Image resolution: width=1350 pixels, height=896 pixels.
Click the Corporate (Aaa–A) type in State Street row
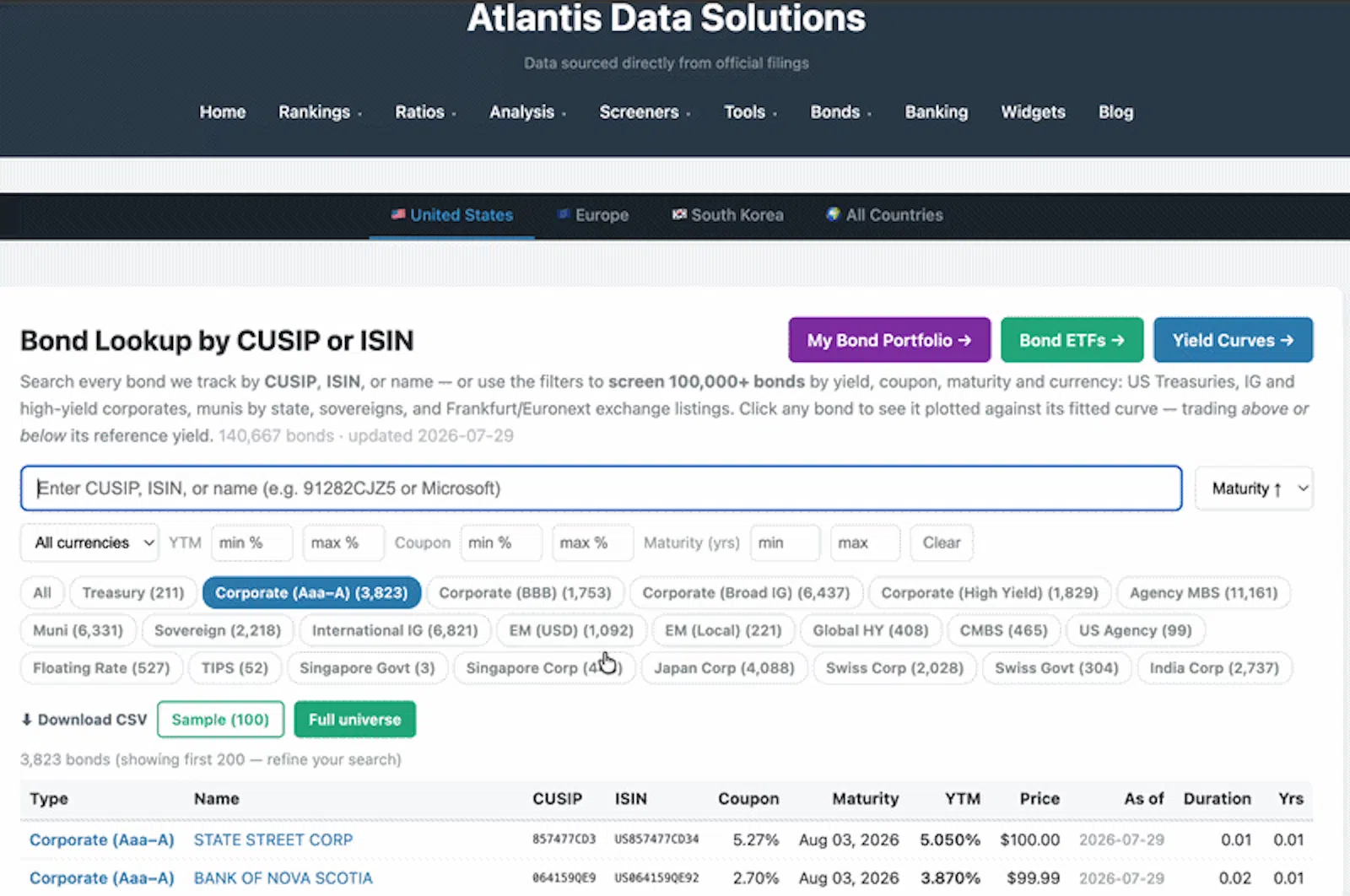click(x=101, y=840)
